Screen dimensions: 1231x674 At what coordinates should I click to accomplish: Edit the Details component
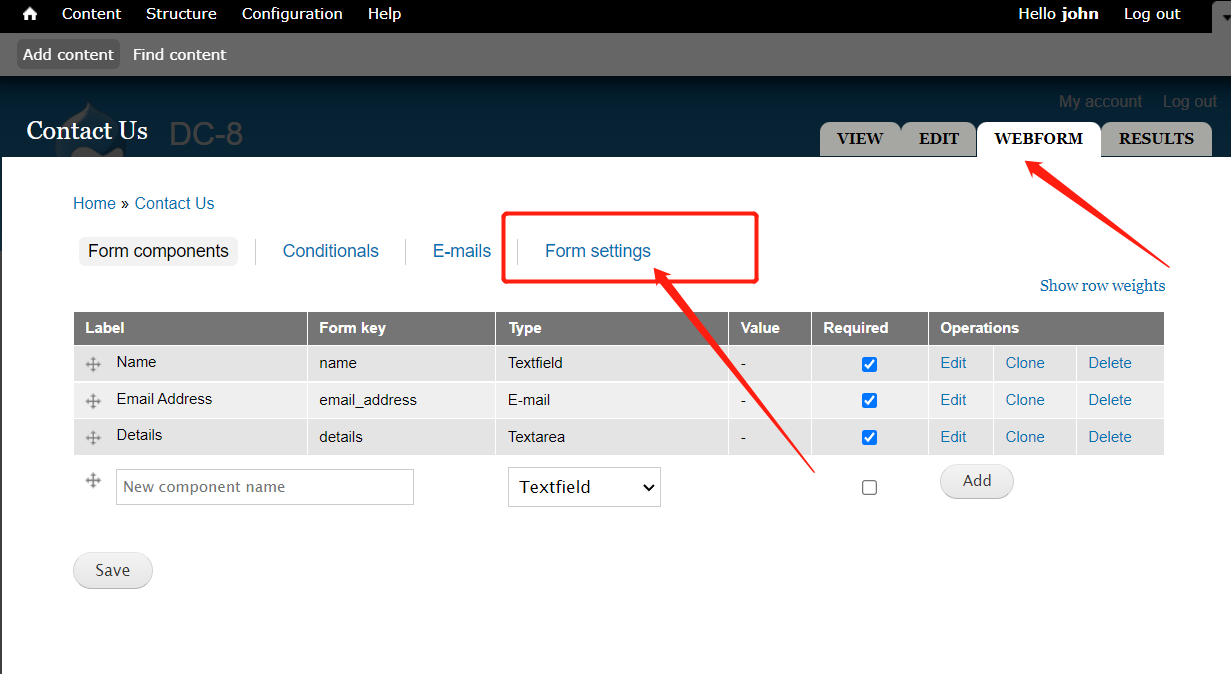click(x=954, y=437)
